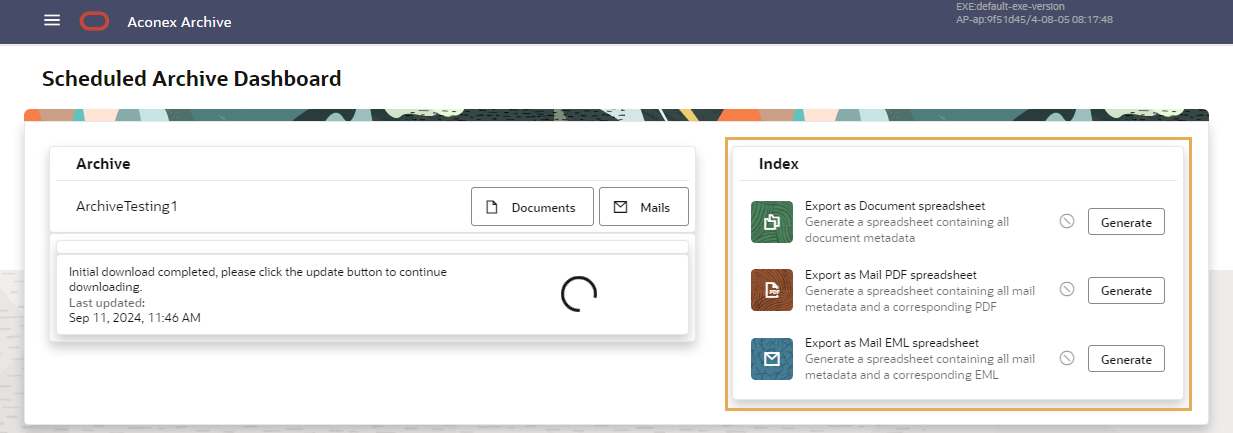Viewport: 1233px width, 433px height.
Task: Click status icon beside Mail EML Generate
Action: coord(1067,358)
